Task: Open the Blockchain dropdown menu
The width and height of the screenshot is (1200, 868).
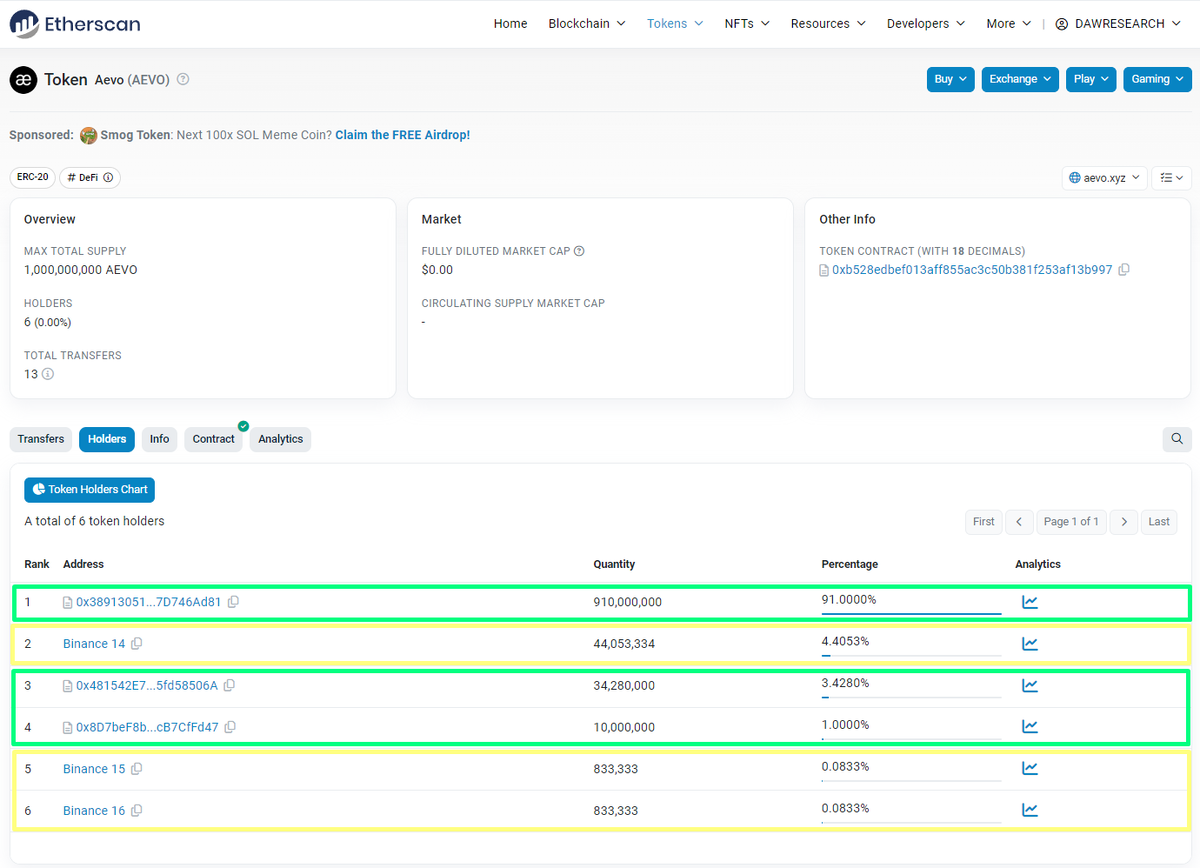Action: coord(587,23)
